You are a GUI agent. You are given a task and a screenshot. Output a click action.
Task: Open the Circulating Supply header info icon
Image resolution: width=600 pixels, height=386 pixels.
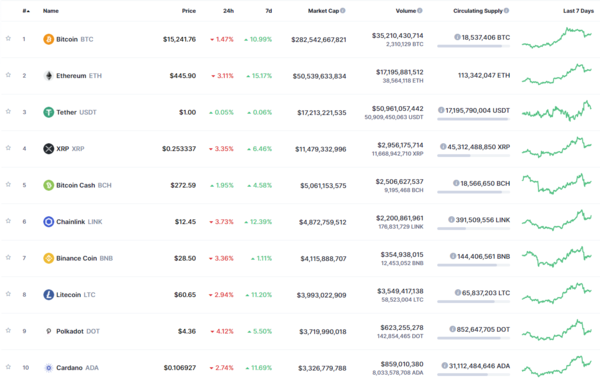tap(507, 11)
